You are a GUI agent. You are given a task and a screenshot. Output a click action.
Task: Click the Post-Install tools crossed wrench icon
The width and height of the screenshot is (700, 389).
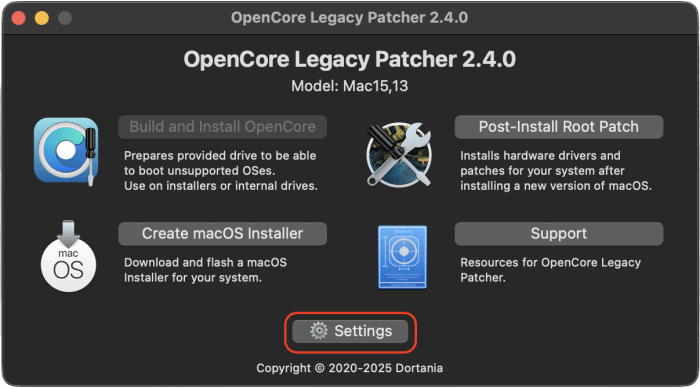click(x=399, y=155)
